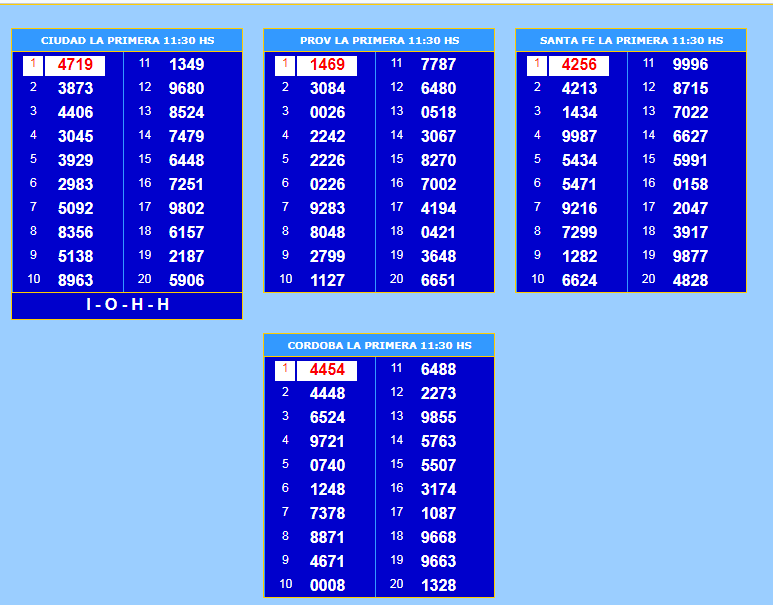
Task: Click the CIUDAD LA PRIMERA 11:30 HS header
Action: [x=127, y=41]
